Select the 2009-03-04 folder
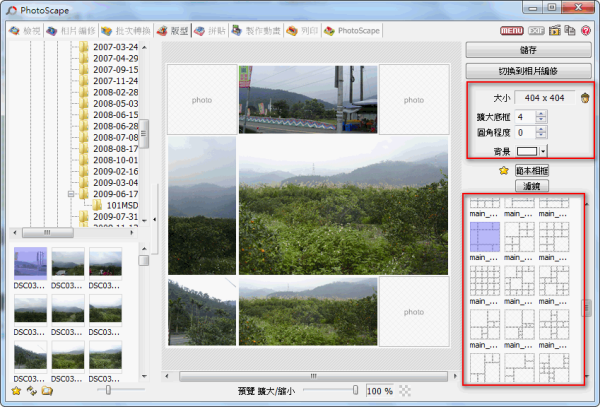 115,183
